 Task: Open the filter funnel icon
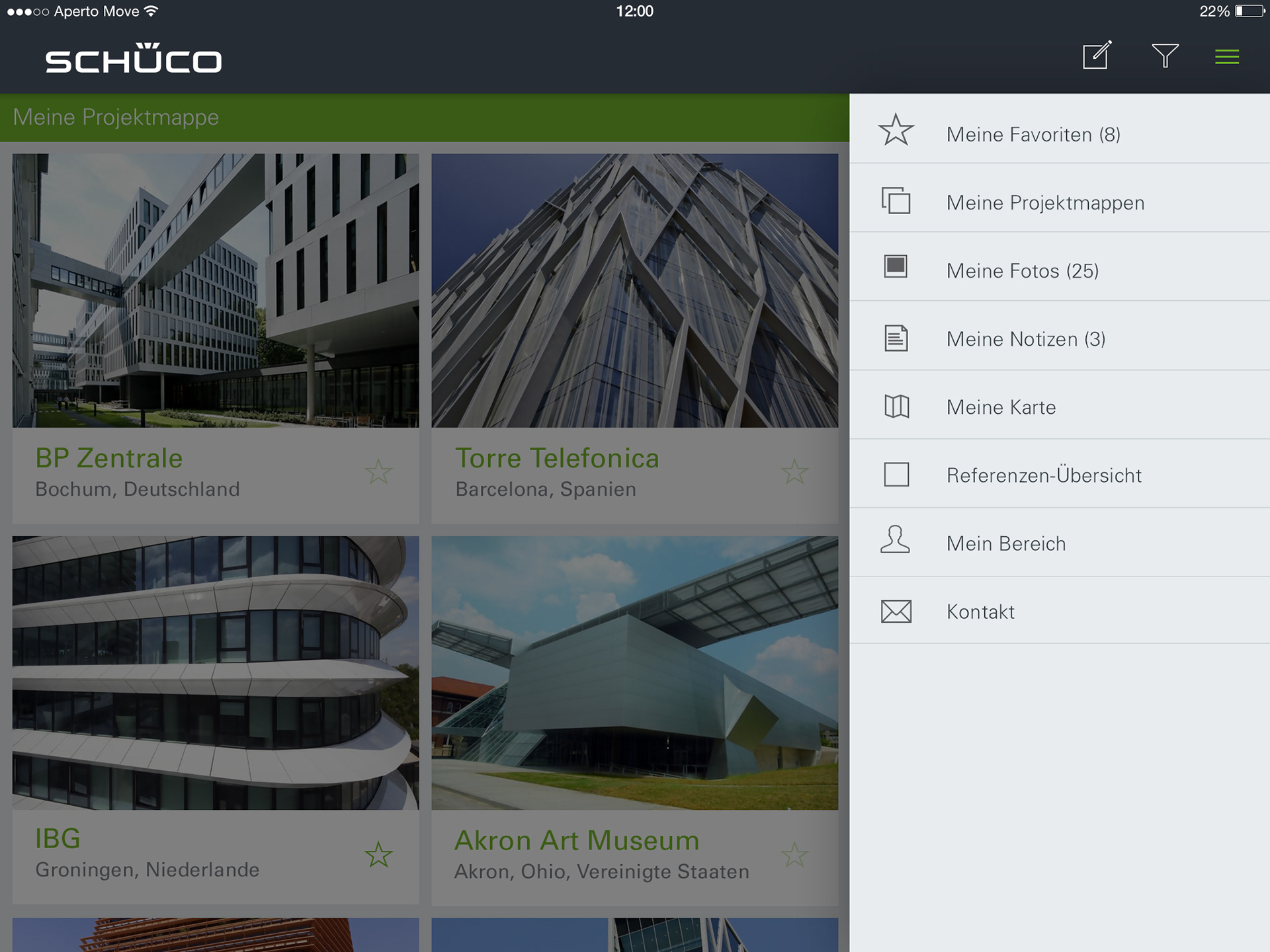click(x=1165, y=56)
